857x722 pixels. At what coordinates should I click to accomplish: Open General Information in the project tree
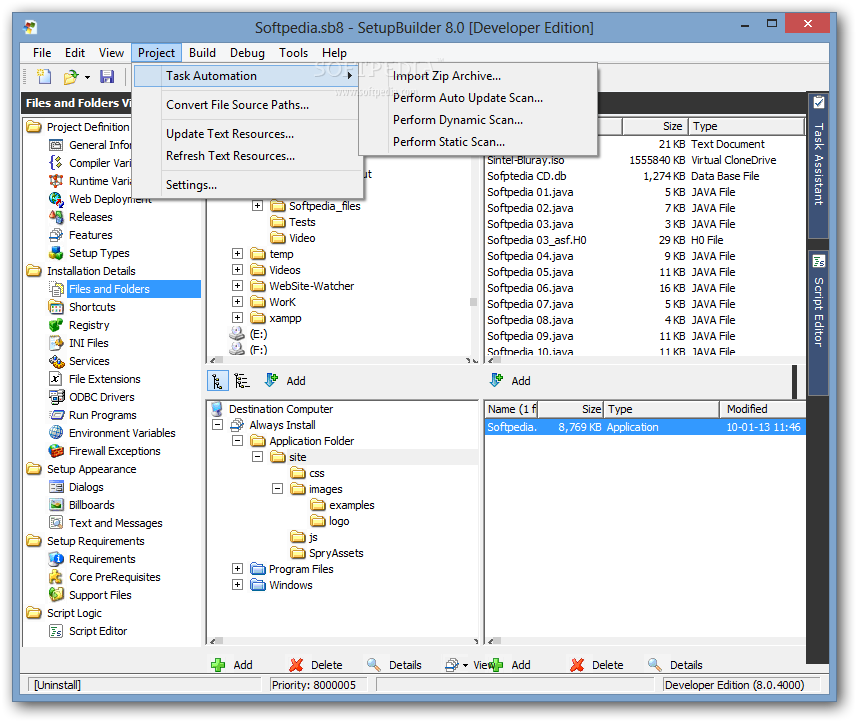click(x=99, y=145)
